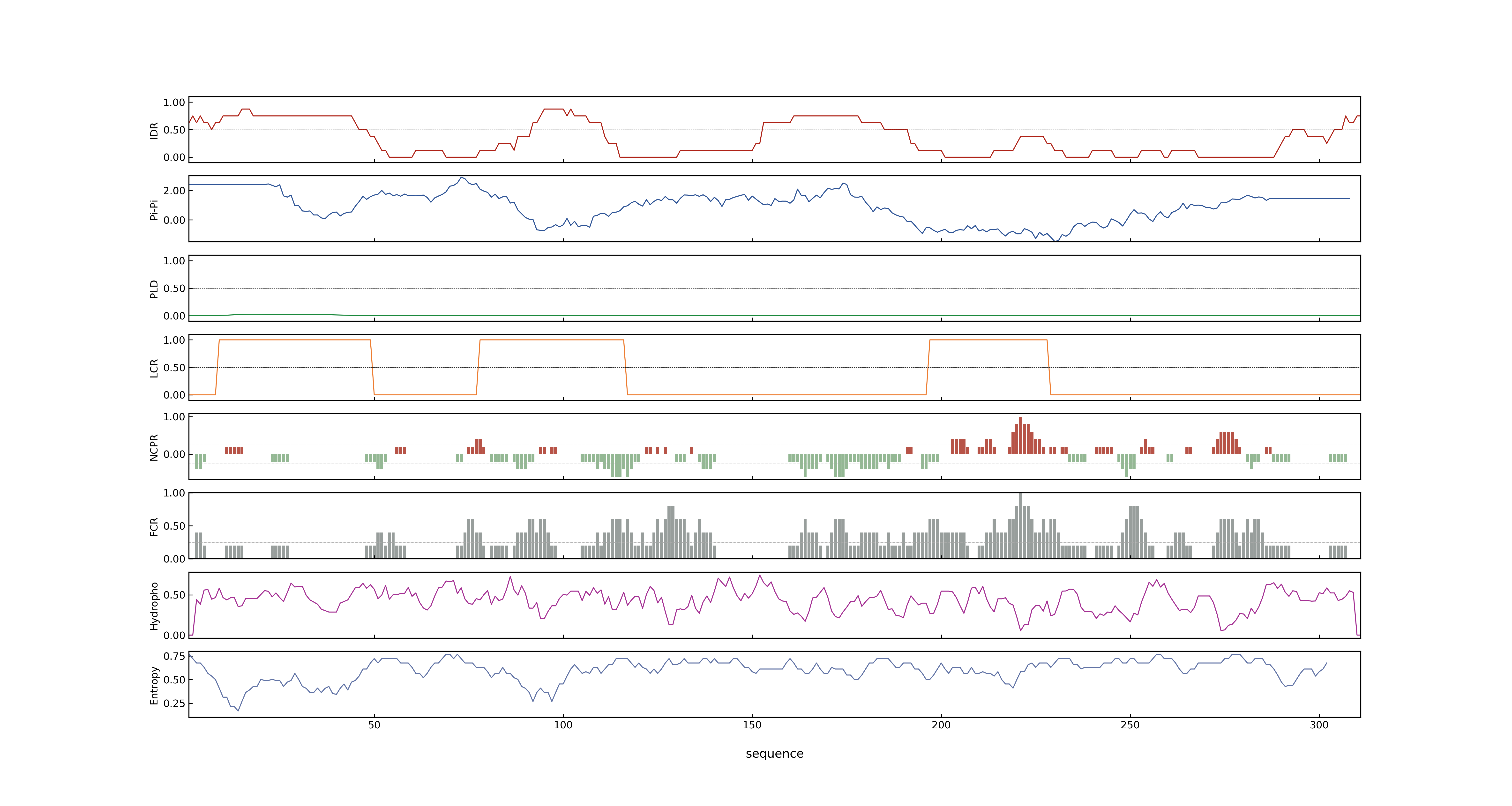This screenshot has height=806, width=1512.
Task: Click the 1.00 tick on the LCR axis
Action: tap(174, 340)
